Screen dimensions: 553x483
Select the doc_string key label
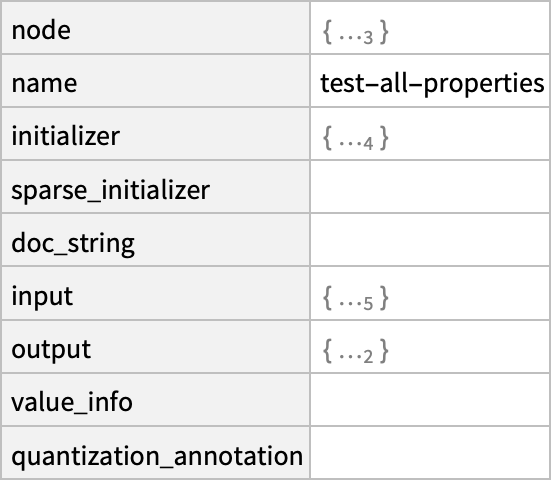coord(73,244)
